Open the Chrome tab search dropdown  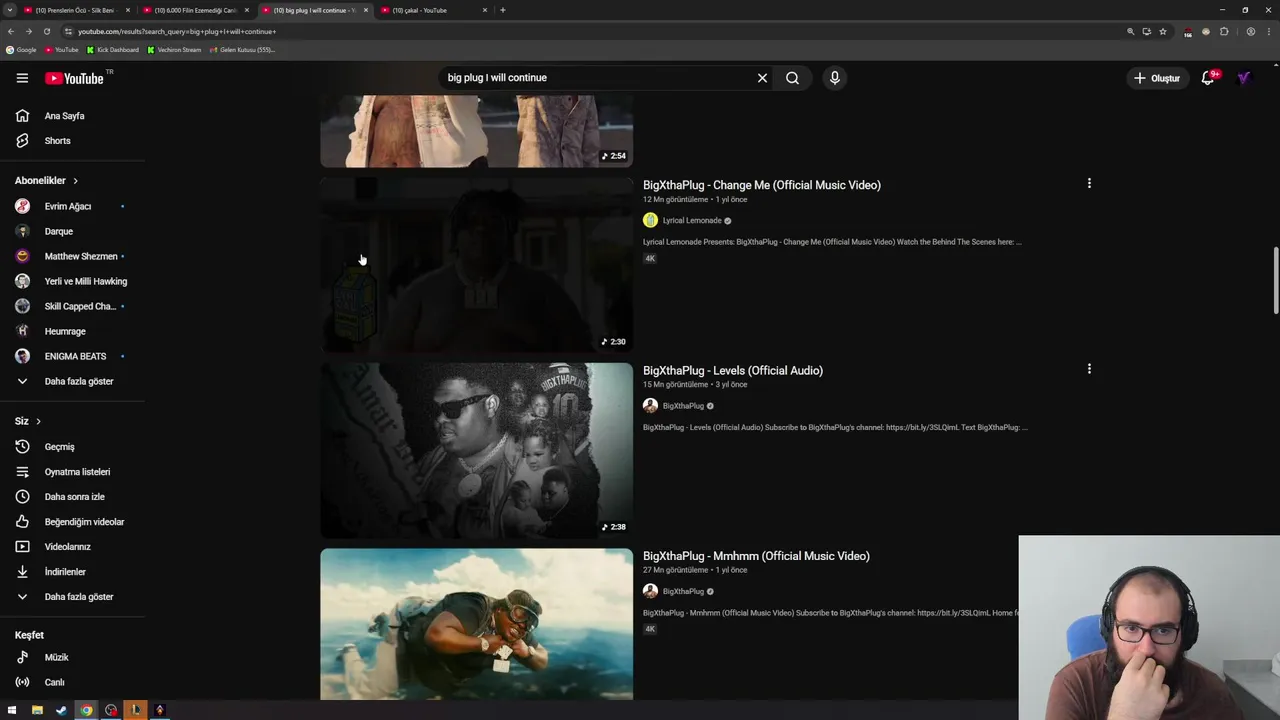tap(10, 10)
